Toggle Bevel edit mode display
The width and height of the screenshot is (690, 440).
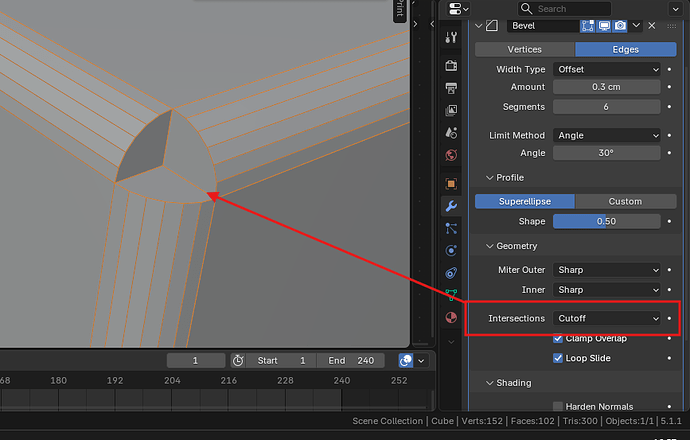(x=587, y=26)
